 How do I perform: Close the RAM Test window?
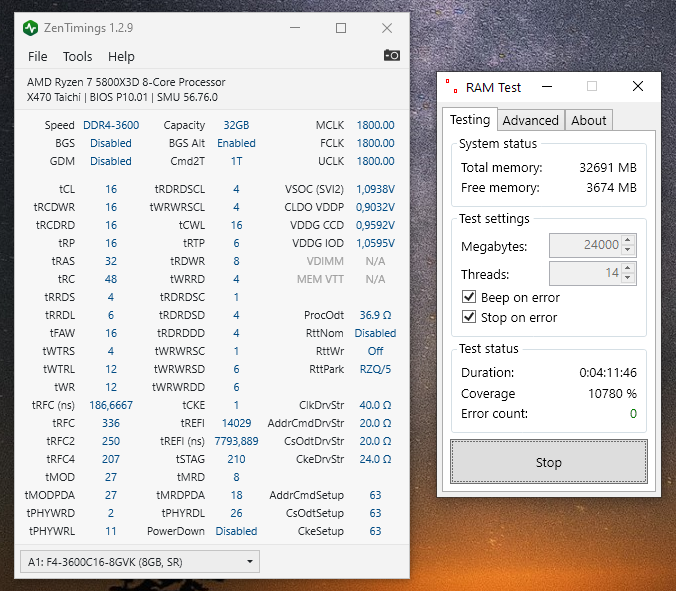(638, 87)
